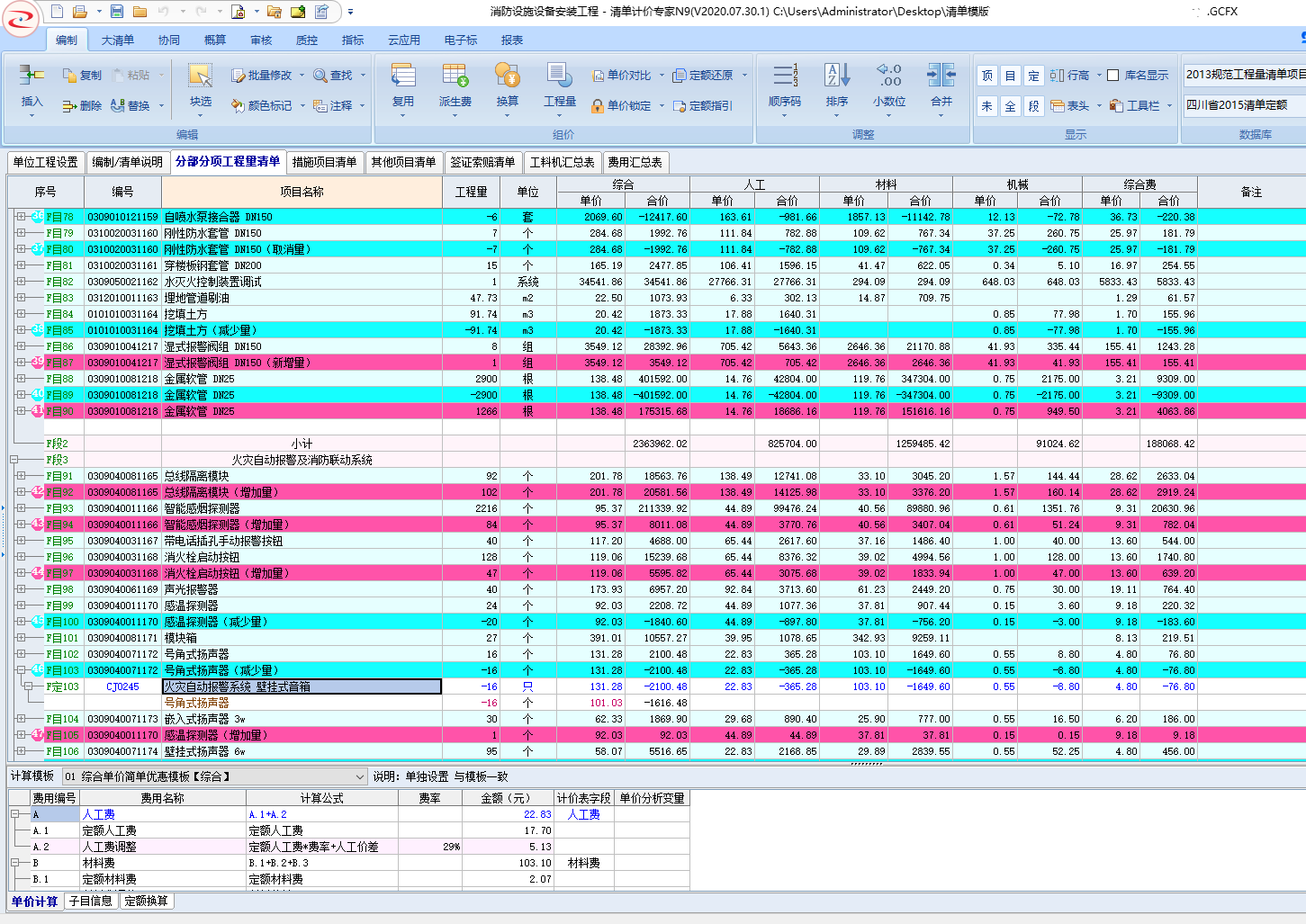The width and height of the screenshot is (1306, 924).
Task: Click the 项目名称 column header
Action: pos(302,192)
